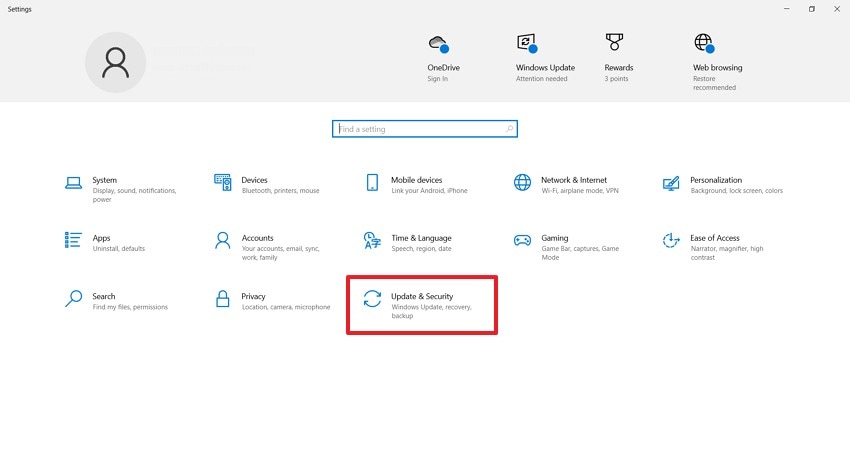The width and height of the screenshot is (850, 454).
Task: Click the Rewards medal icon
Action: 614,42
